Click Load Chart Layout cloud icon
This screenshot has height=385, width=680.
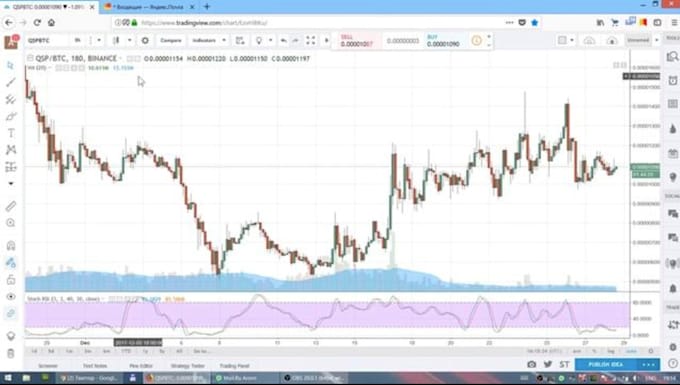pyautogui.click(x=589, y=40)
